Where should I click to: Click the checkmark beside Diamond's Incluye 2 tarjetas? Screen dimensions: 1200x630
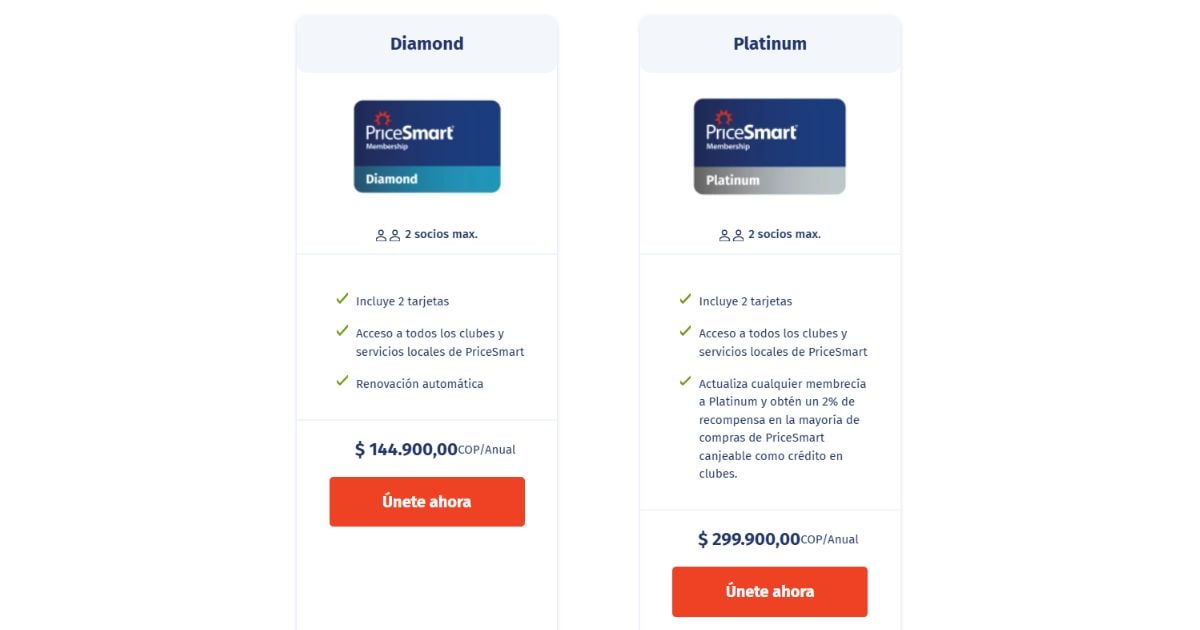pyautogui.click(x=342, y=299)
